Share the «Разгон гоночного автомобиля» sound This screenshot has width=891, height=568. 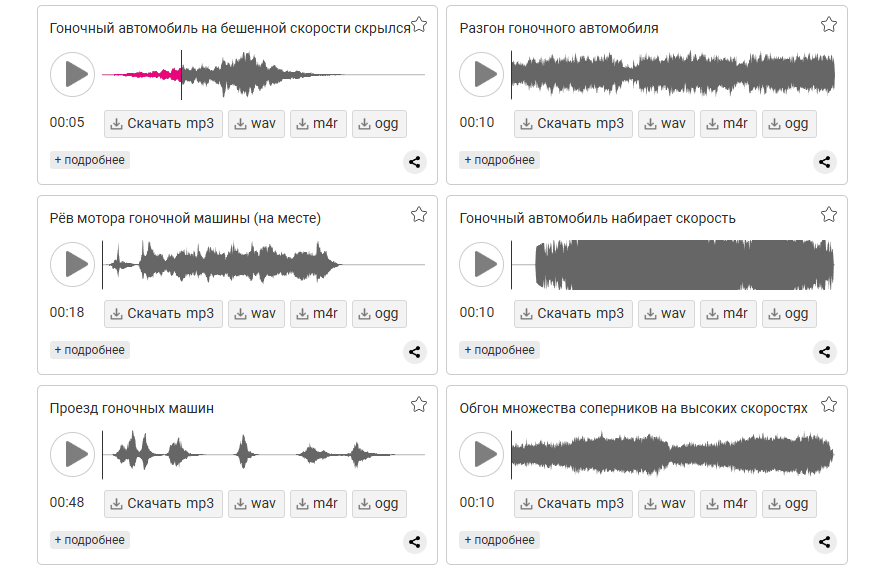click(824, 162)
